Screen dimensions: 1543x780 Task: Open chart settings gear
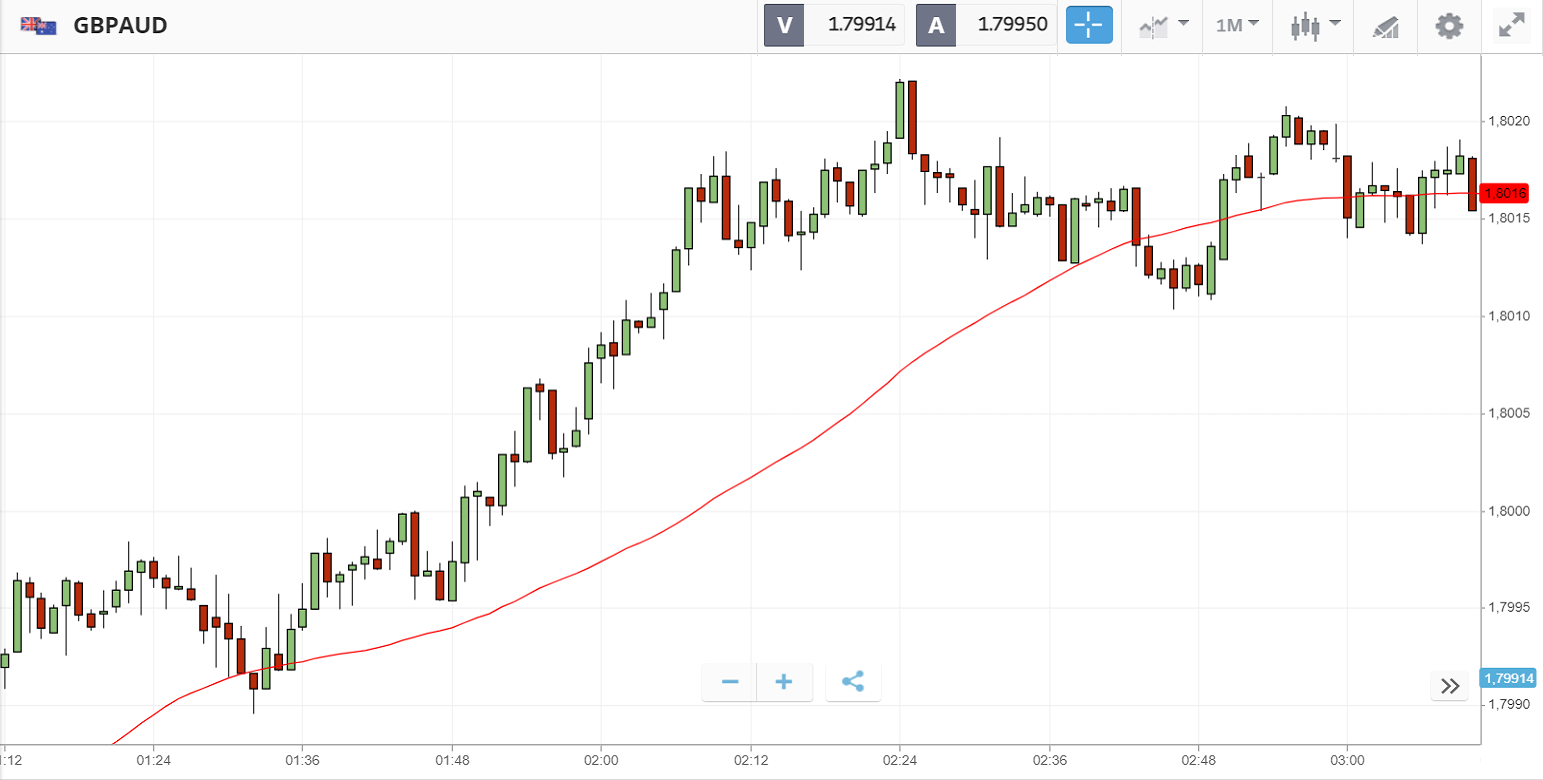1449,26
